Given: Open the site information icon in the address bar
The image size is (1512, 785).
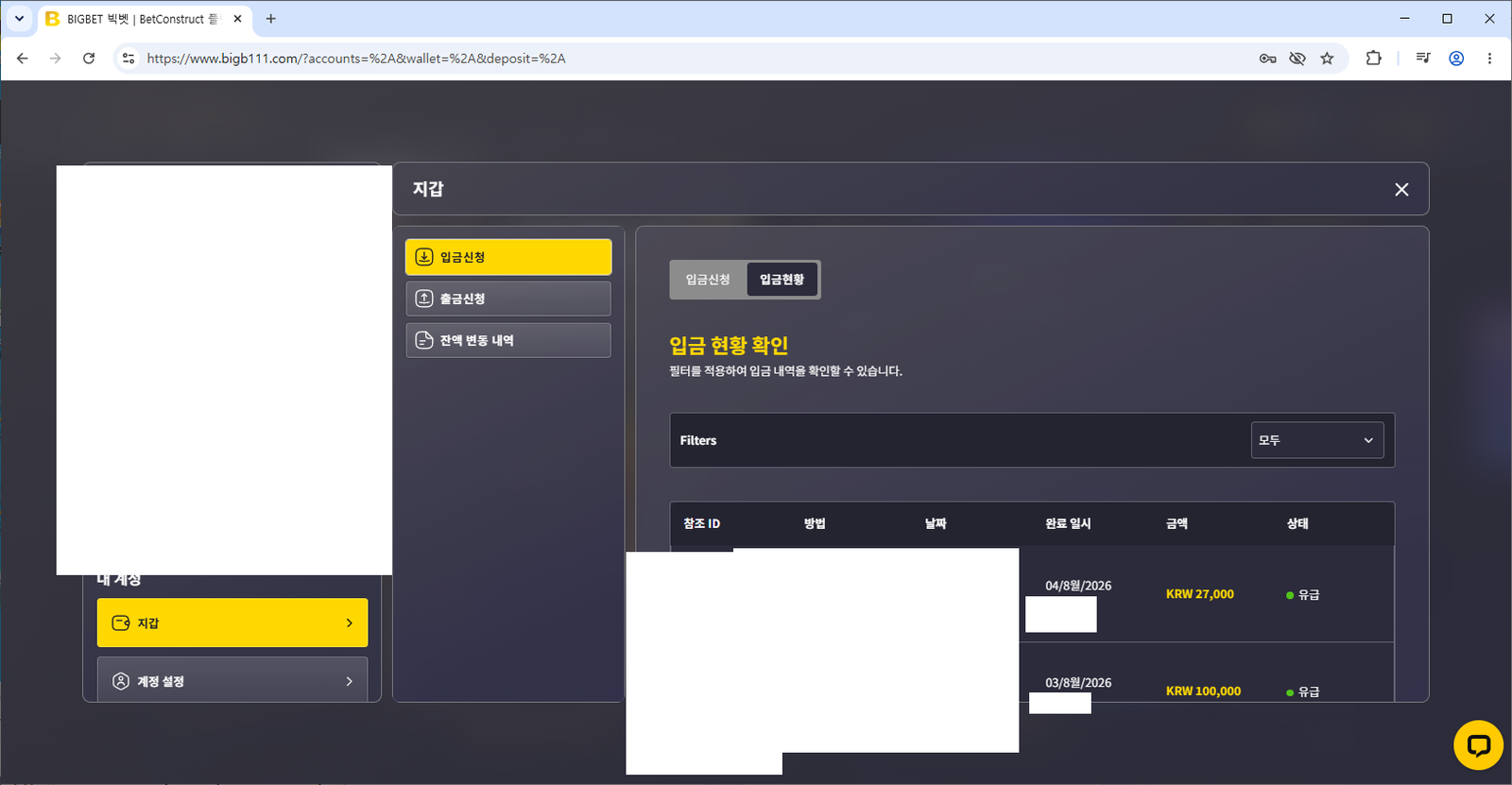Looking at the screenshot, I should click(x=129, y=59).
